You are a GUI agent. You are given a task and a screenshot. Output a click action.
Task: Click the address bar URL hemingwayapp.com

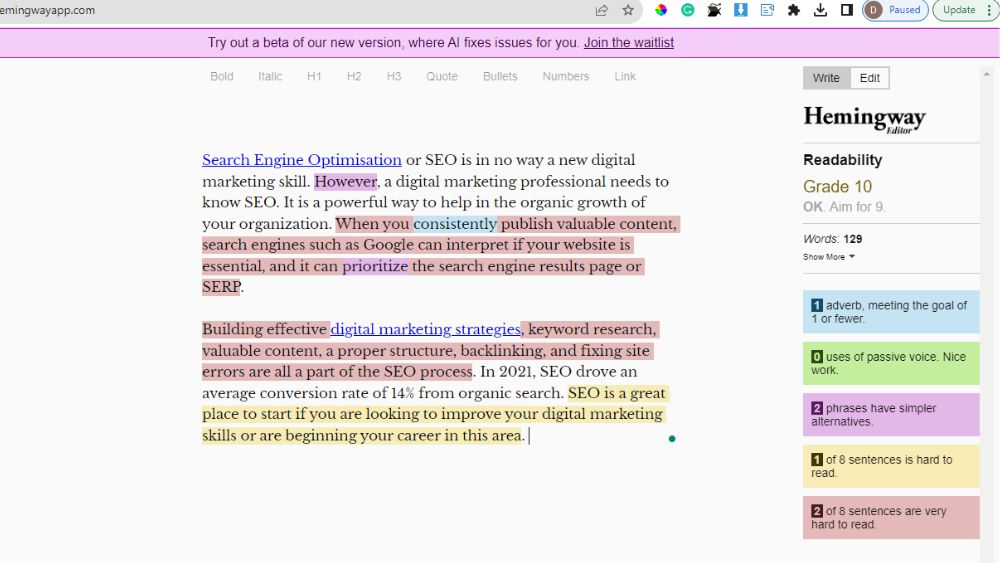click(x=48, y=10)
